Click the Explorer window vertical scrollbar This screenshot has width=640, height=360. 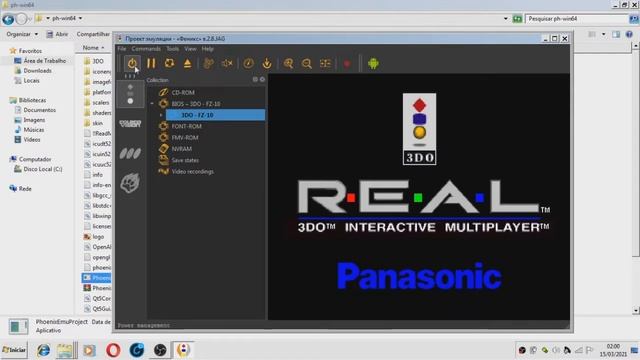pos(636,177)
